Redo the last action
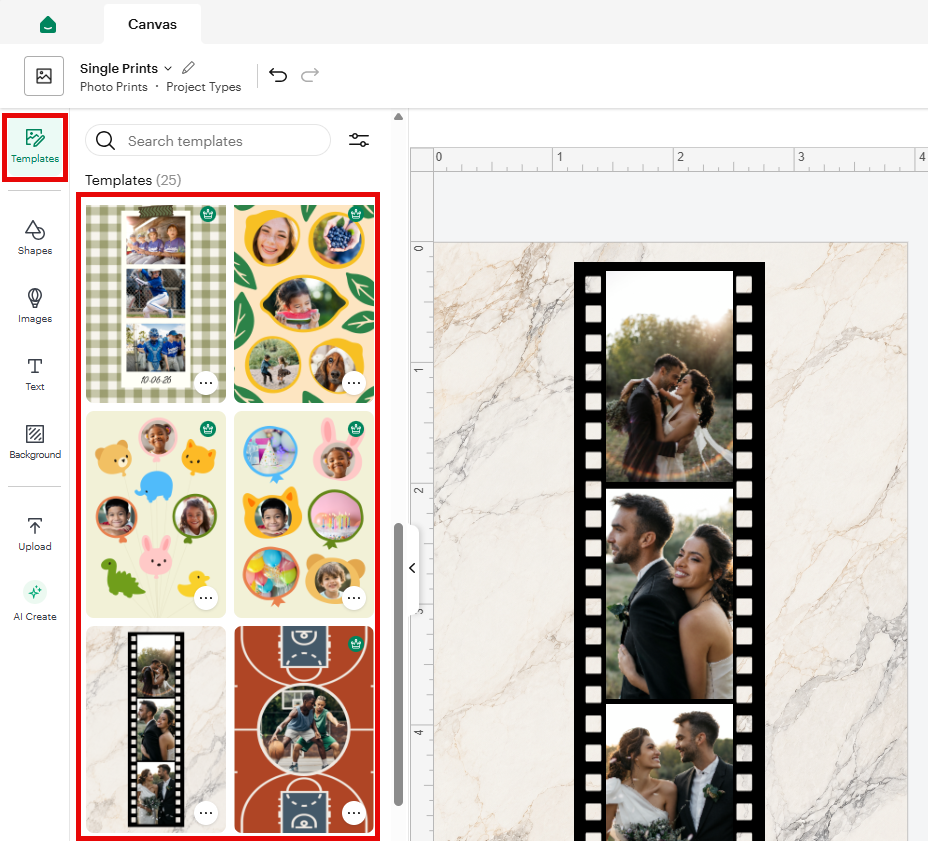 pyautogui.click(x=310, y=75)
